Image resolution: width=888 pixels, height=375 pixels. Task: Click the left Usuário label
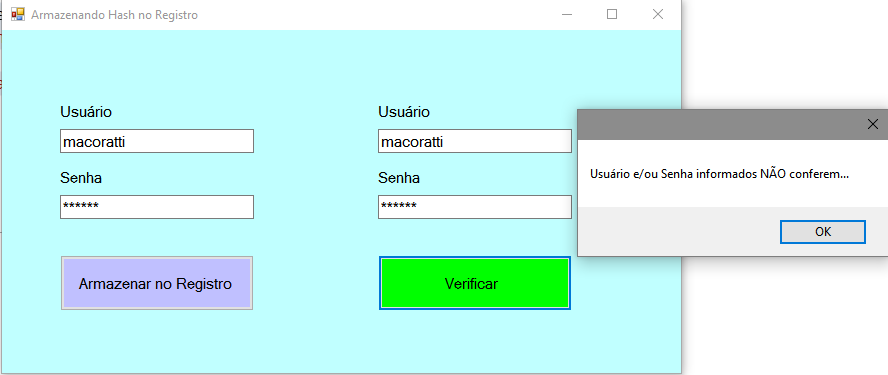[x=86, y=112]
